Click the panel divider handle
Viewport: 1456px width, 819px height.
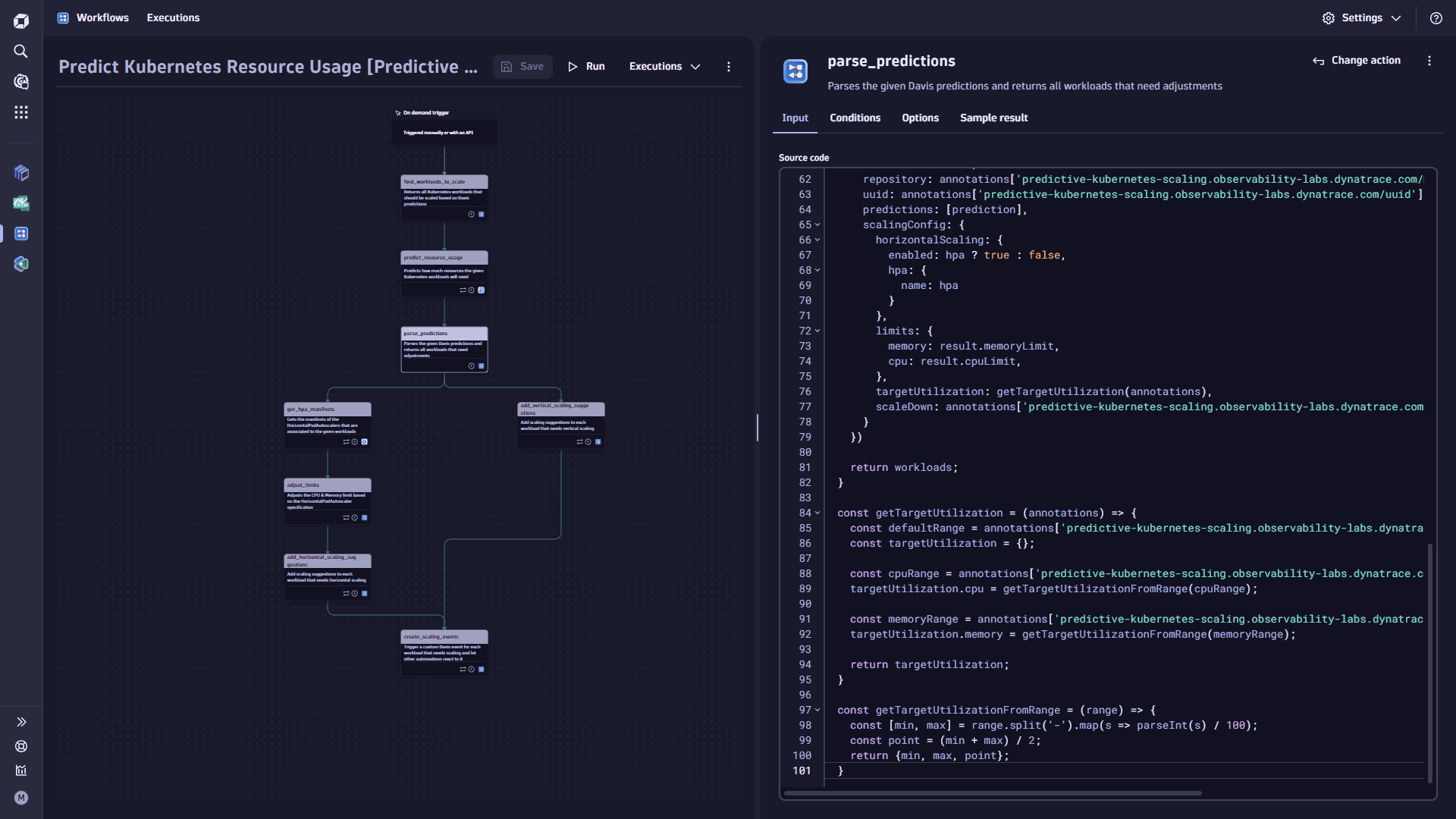758,428
